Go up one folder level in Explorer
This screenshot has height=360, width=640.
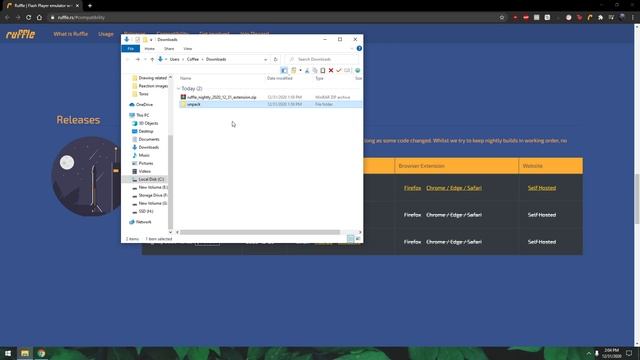[152, 59]
